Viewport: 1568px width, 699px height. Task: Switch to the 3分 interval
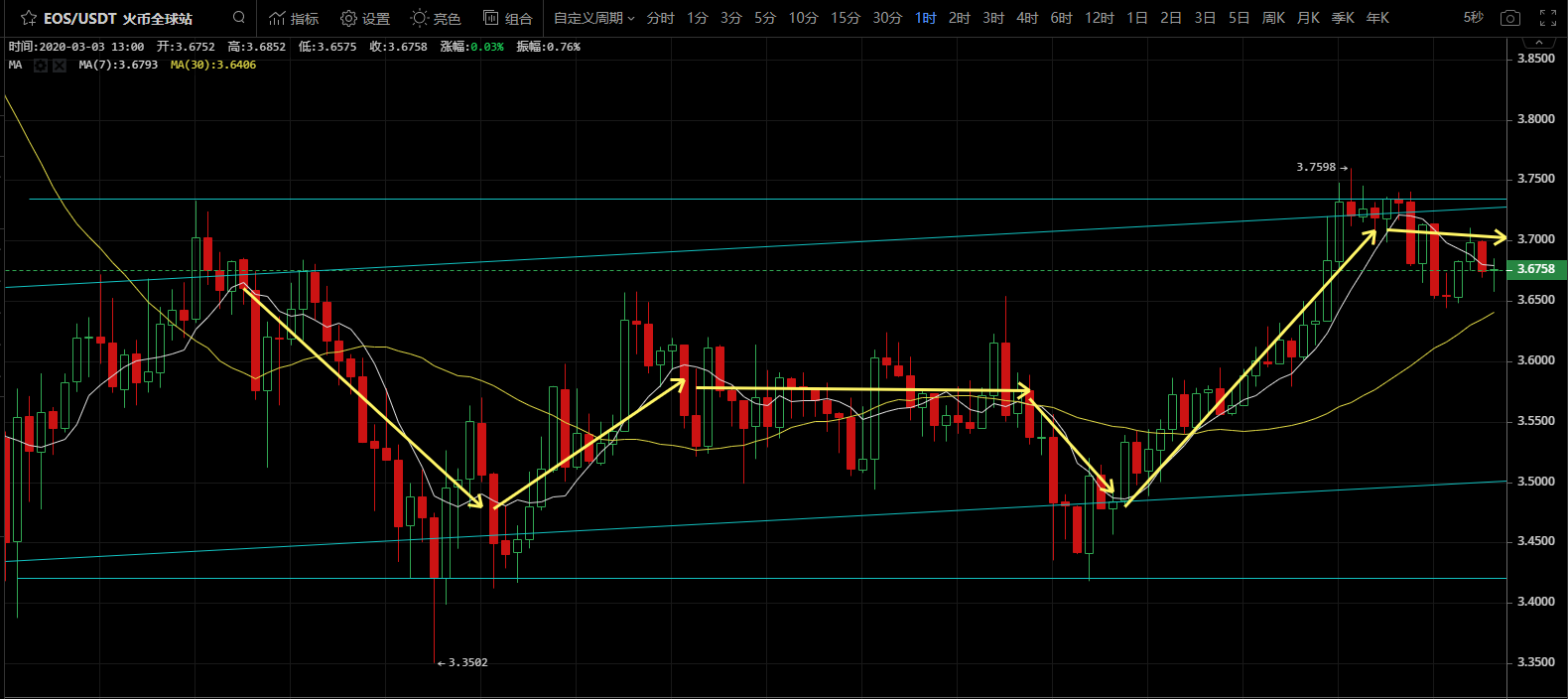point(731,18)
